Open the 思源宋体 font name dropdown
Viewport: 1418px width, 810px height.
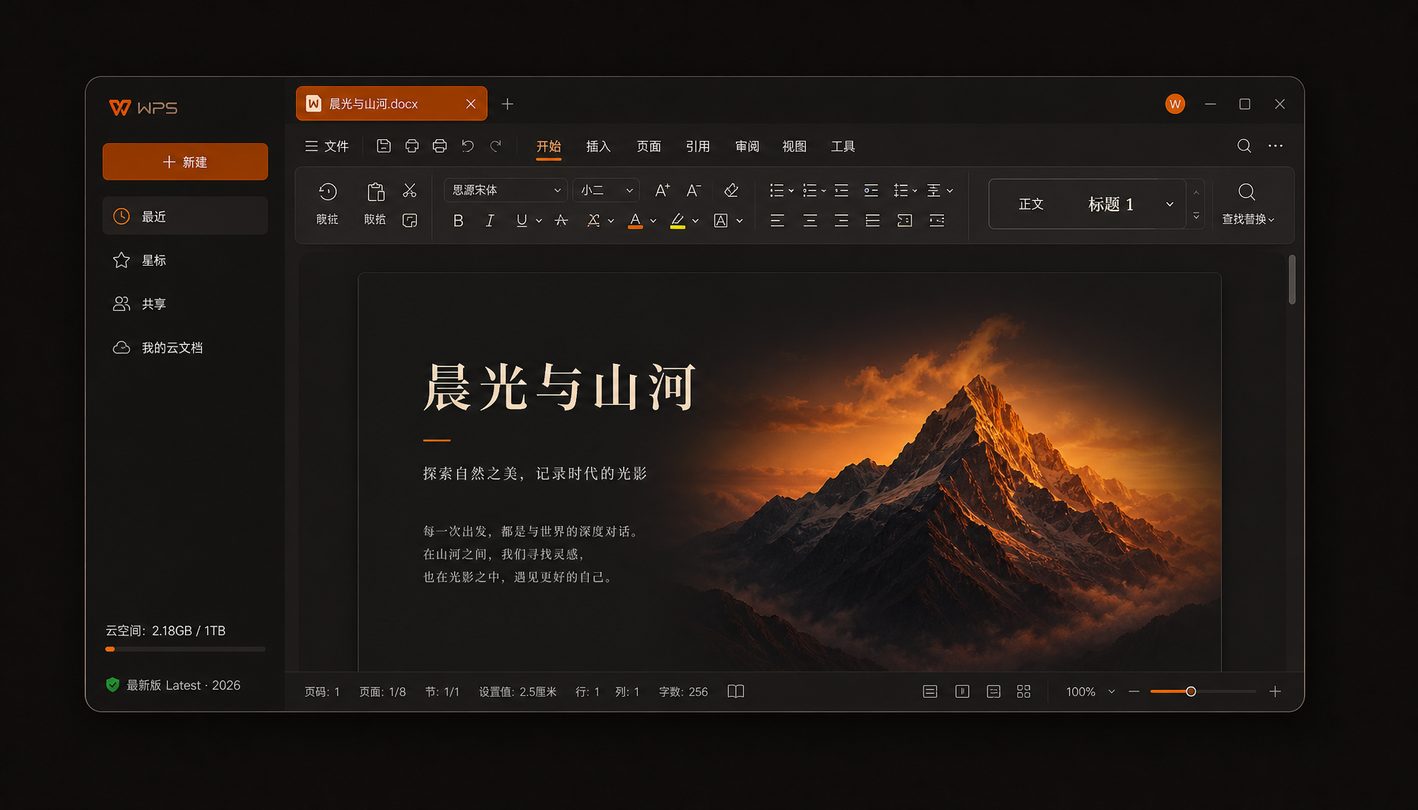click(x=506, y=190)
